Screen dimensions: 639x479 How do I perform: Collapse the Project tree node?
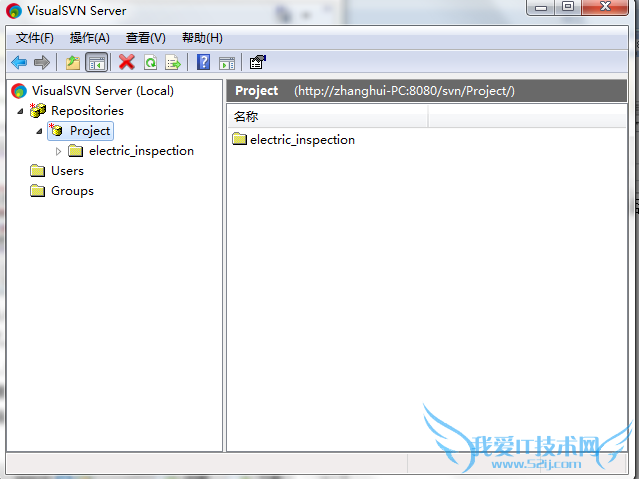[x=40, y=131]
